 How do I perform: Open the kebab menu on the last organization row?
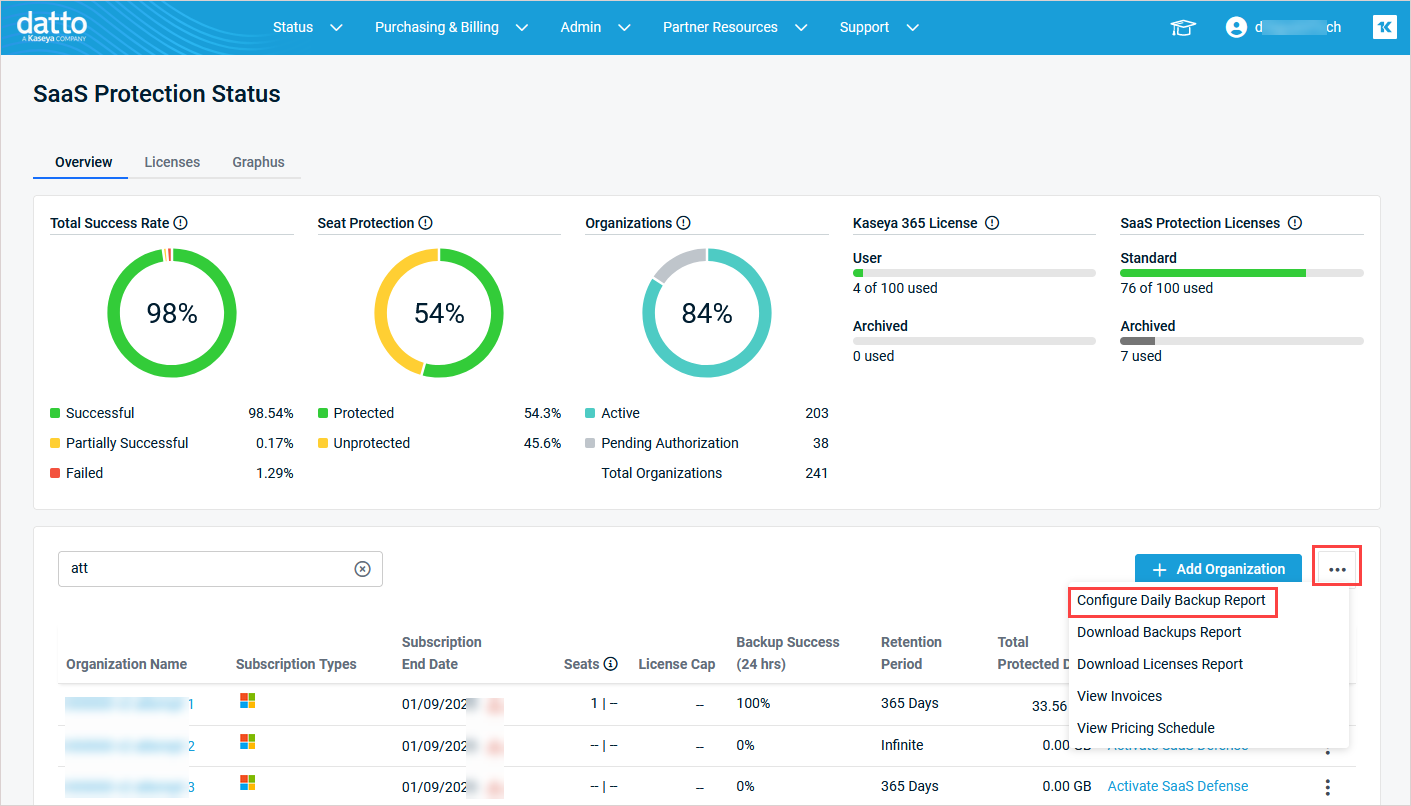coord(1327,787)
